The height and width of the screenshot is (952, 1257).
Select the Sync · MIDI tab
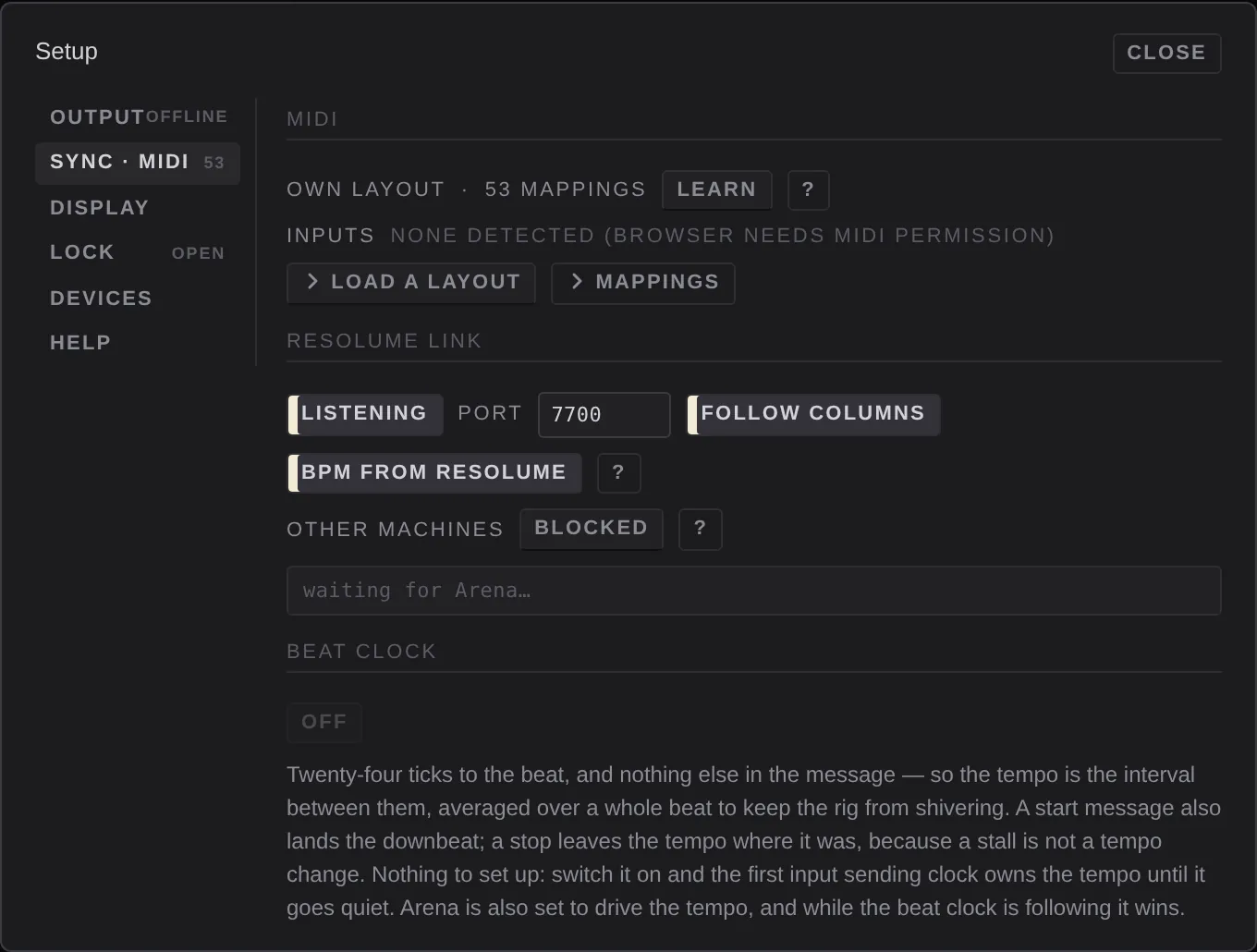(x=138, y=163)
